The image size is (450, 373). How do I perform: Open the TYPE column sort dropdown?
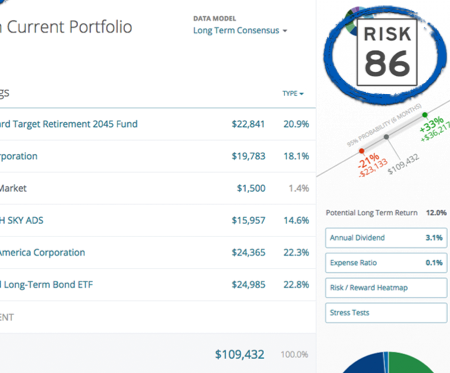[x=293, y=94]
